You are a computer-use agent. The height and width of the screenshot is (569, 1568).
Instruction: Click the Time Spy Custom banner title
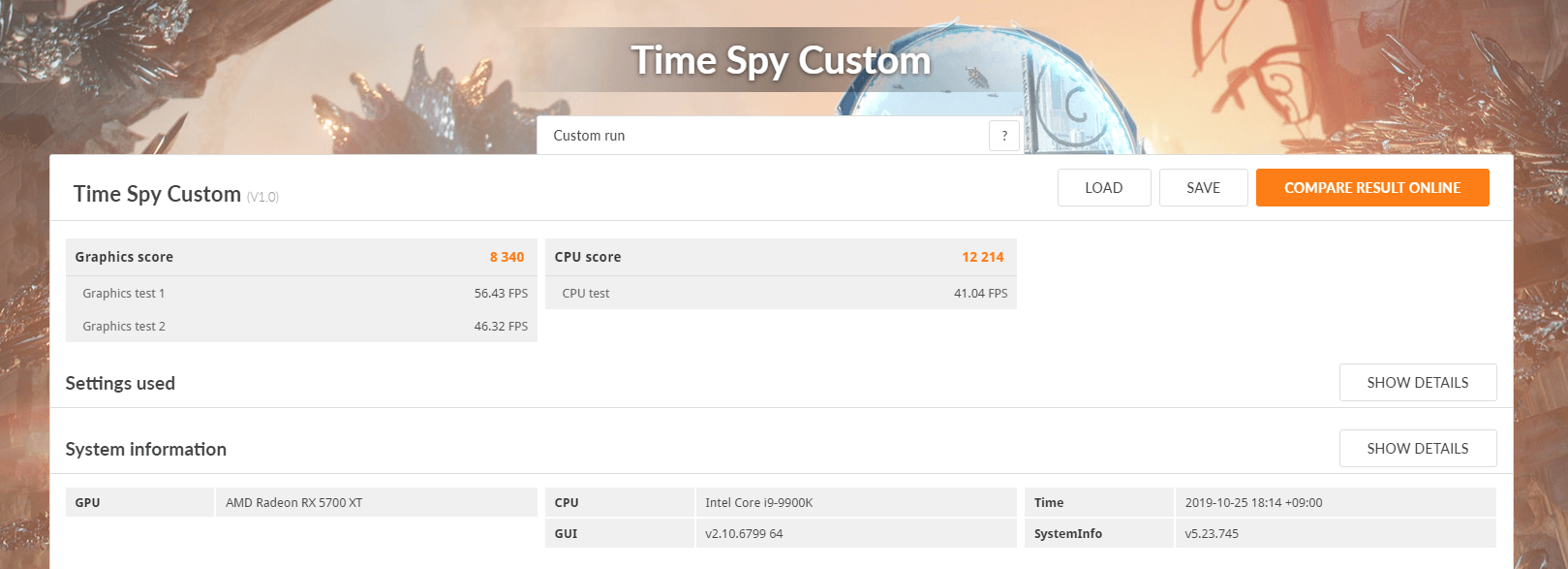(781, 60)
